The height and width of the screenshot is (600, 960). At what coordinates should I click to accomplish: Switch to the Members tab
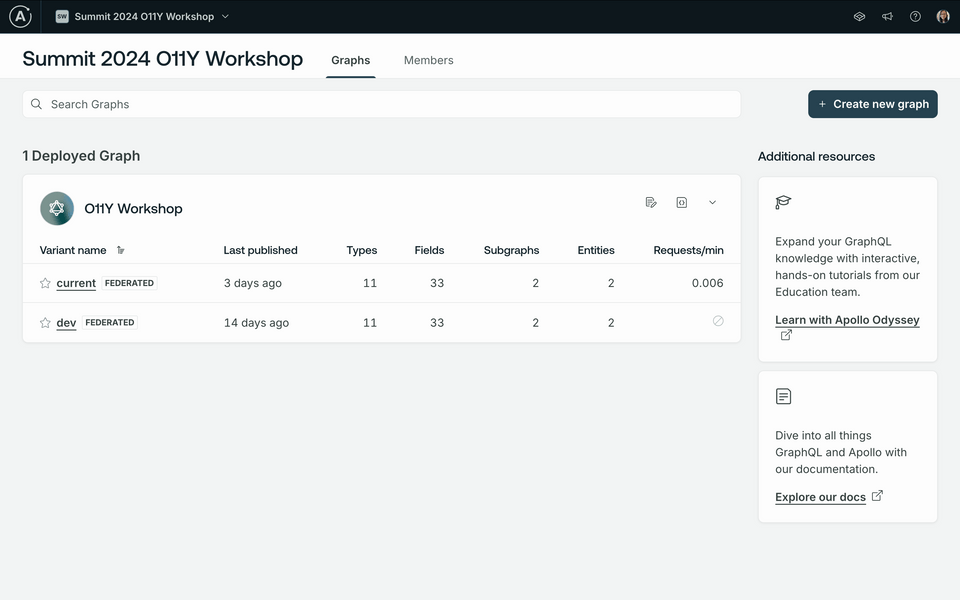(x=429, y=60)
